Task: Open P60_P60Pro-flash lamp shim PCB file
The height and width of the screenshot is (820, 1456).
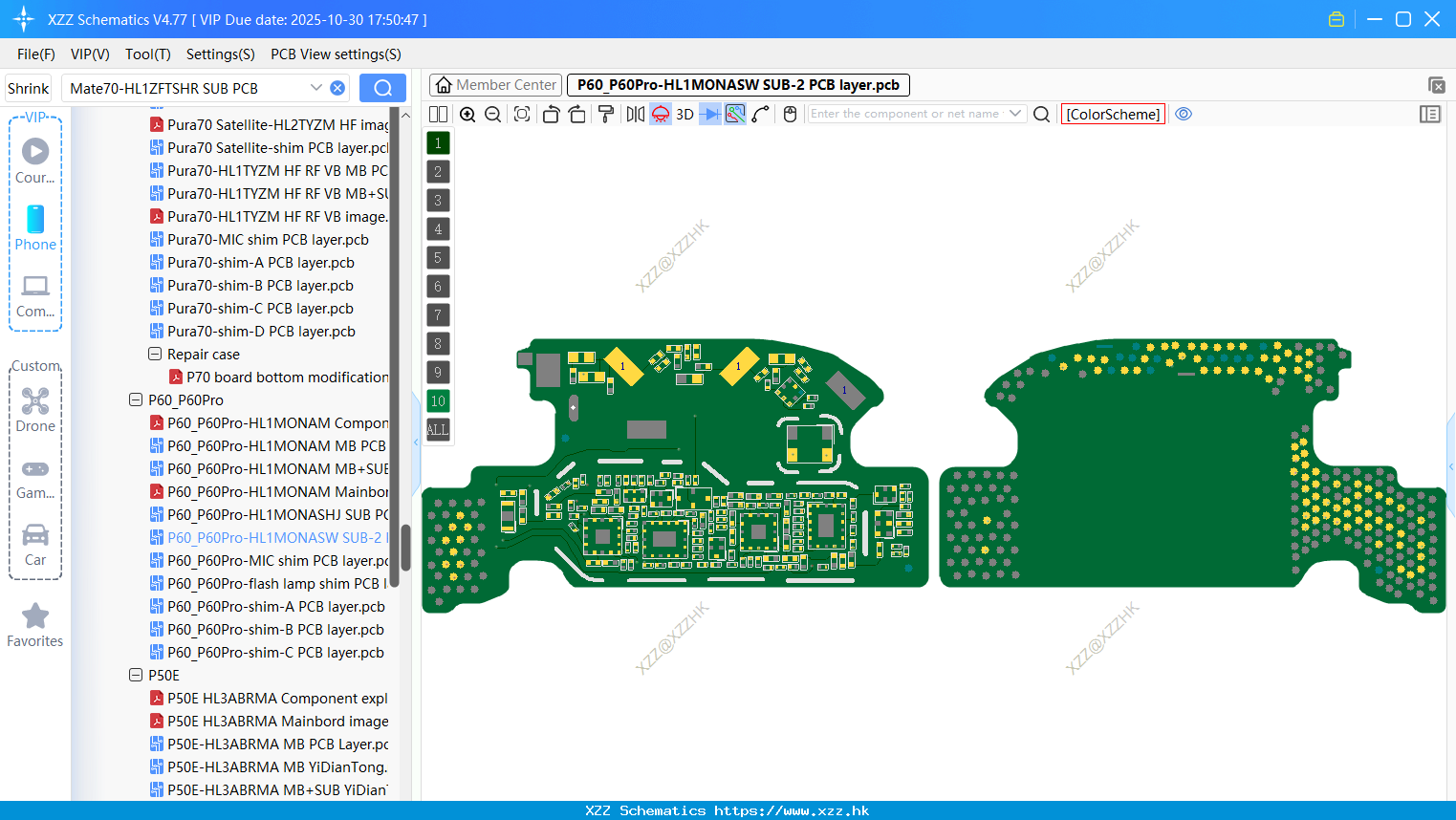Action: click(270, 584)
